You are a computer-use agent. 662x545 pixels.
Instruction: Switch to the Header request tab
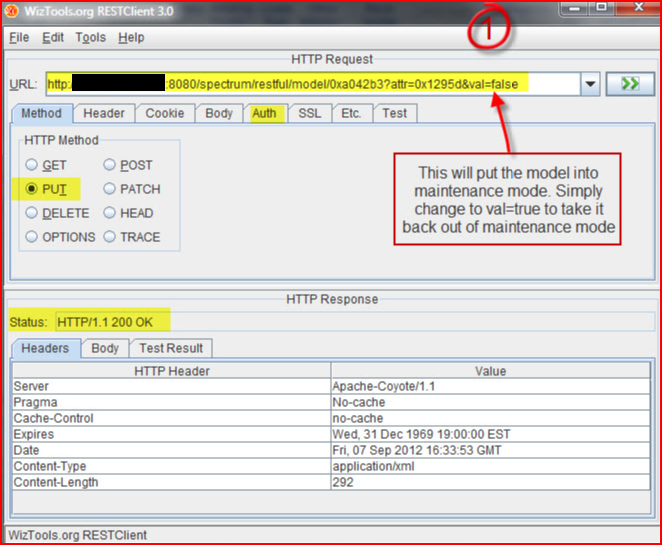(104, 113)
